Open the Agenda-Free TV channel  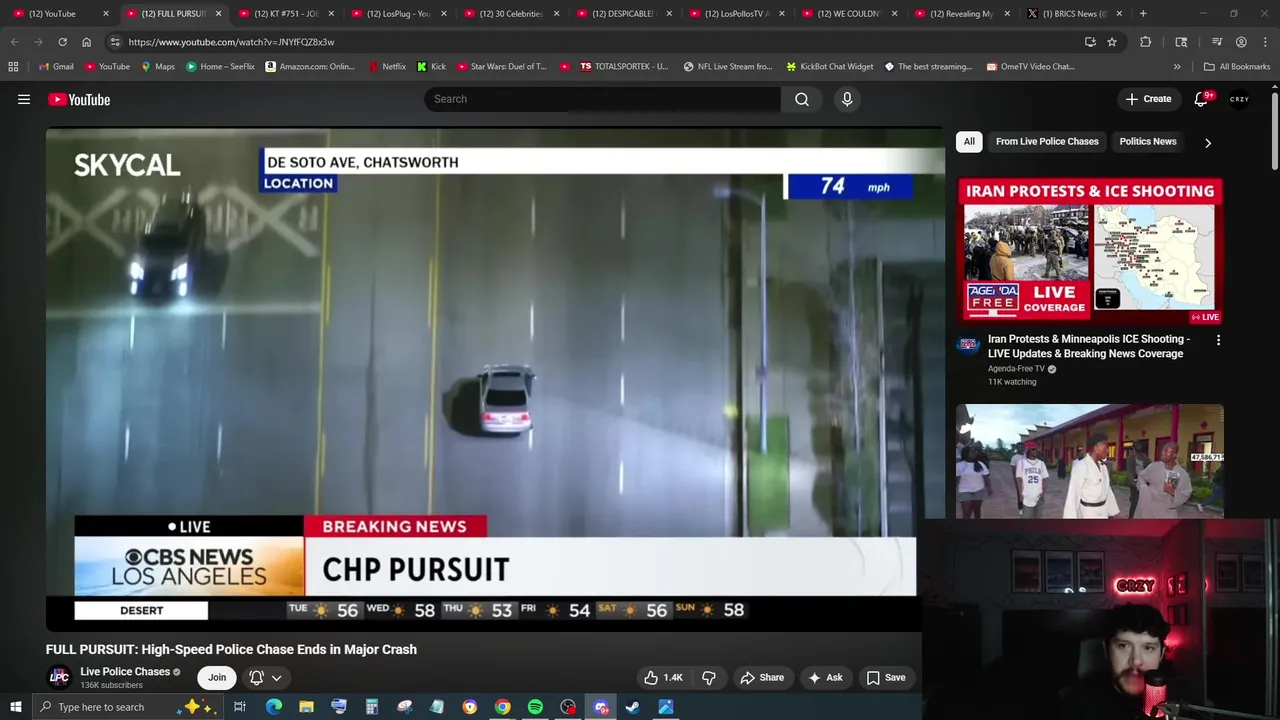pos(1016,369)
